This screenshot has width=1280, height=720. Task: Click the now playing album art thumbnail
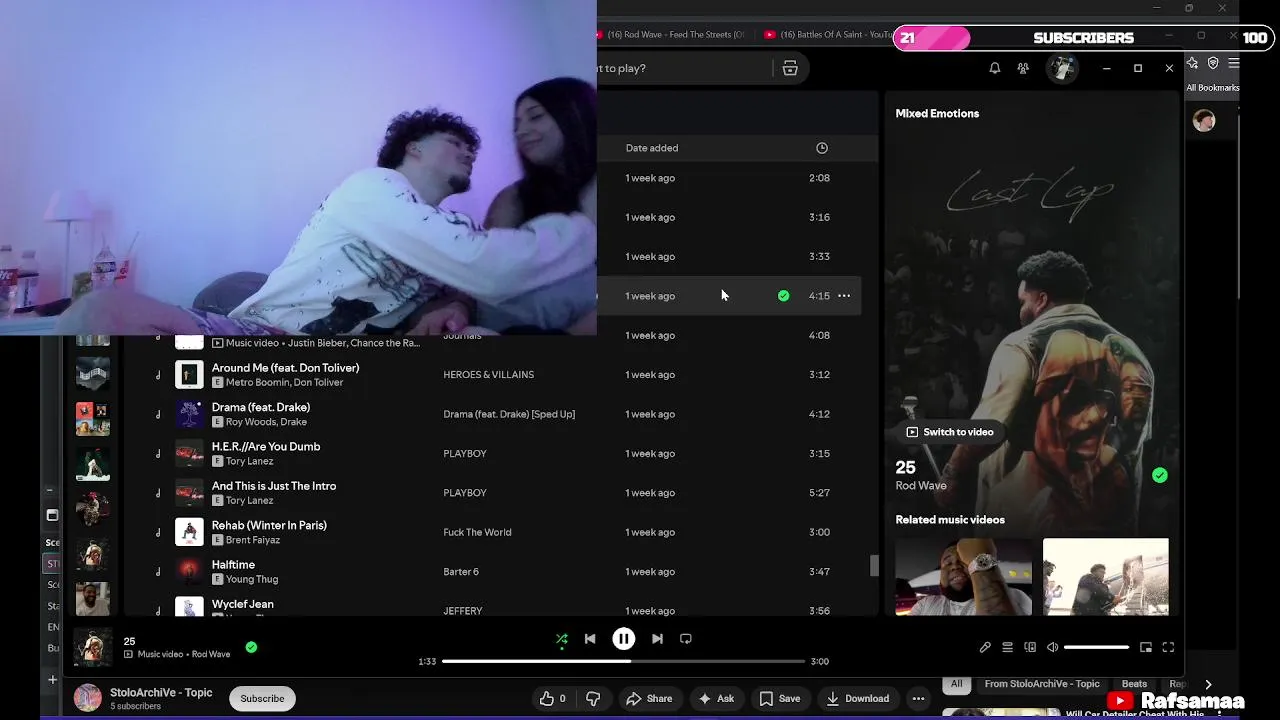click(93, 647)
